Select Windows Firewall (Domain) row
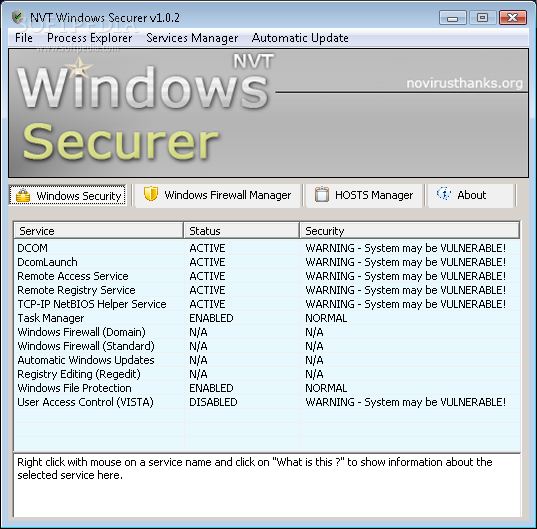Viewport: 537px width, 529px height. [x=267, y=332]
